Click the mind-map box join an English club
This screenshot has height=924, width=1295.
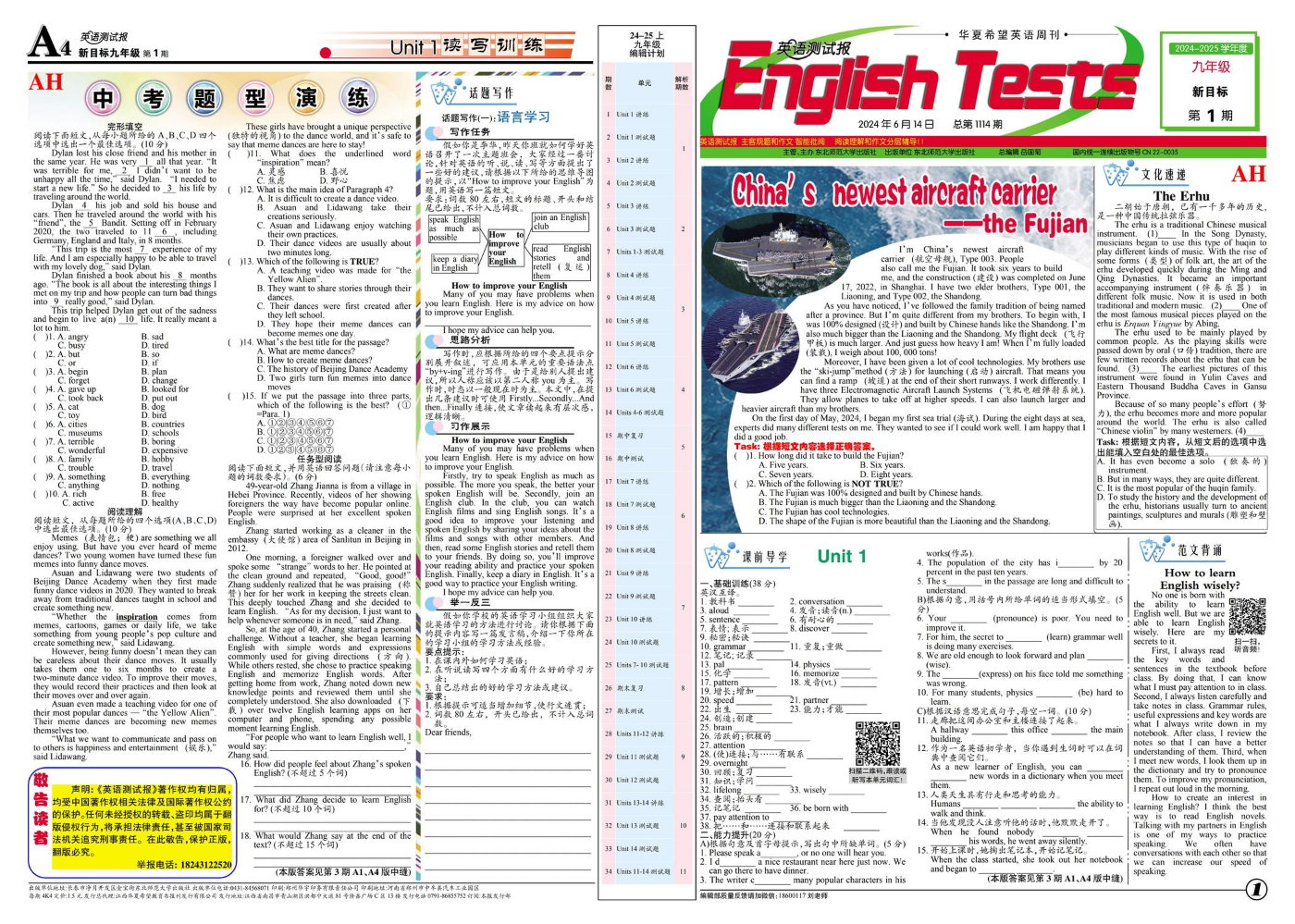click(560, 222)
